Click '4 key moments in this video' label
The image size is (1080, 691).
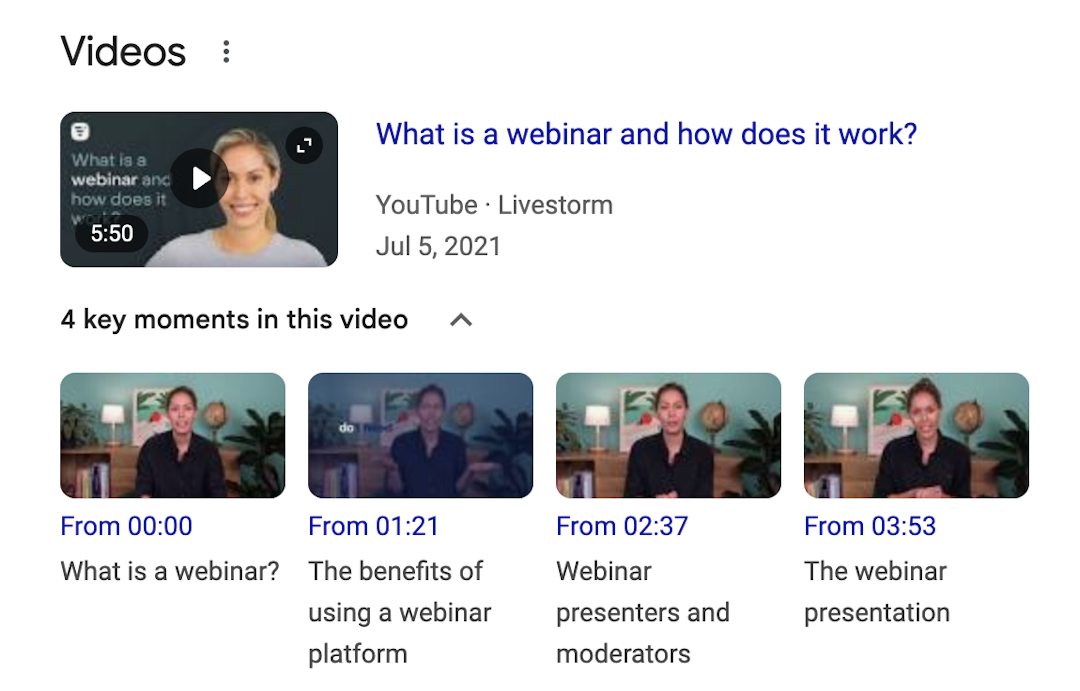[x=234, y=320]
